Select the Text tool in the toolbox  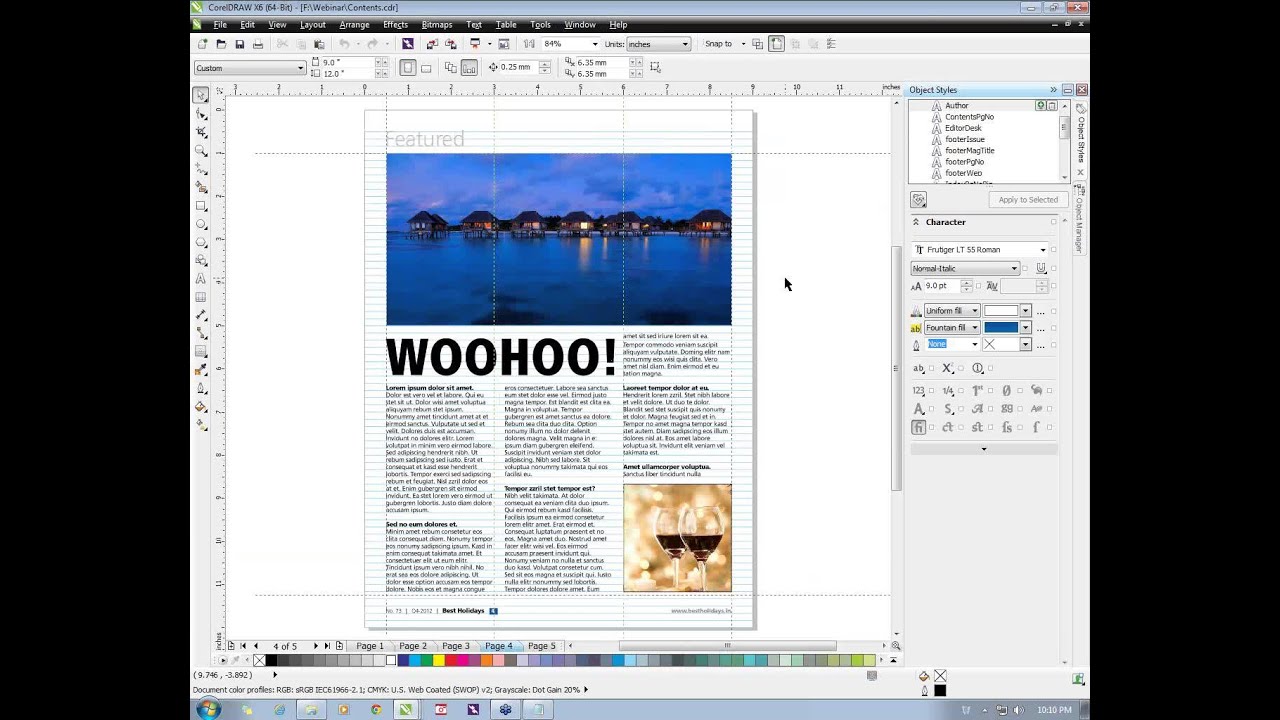tap(201, 279)
